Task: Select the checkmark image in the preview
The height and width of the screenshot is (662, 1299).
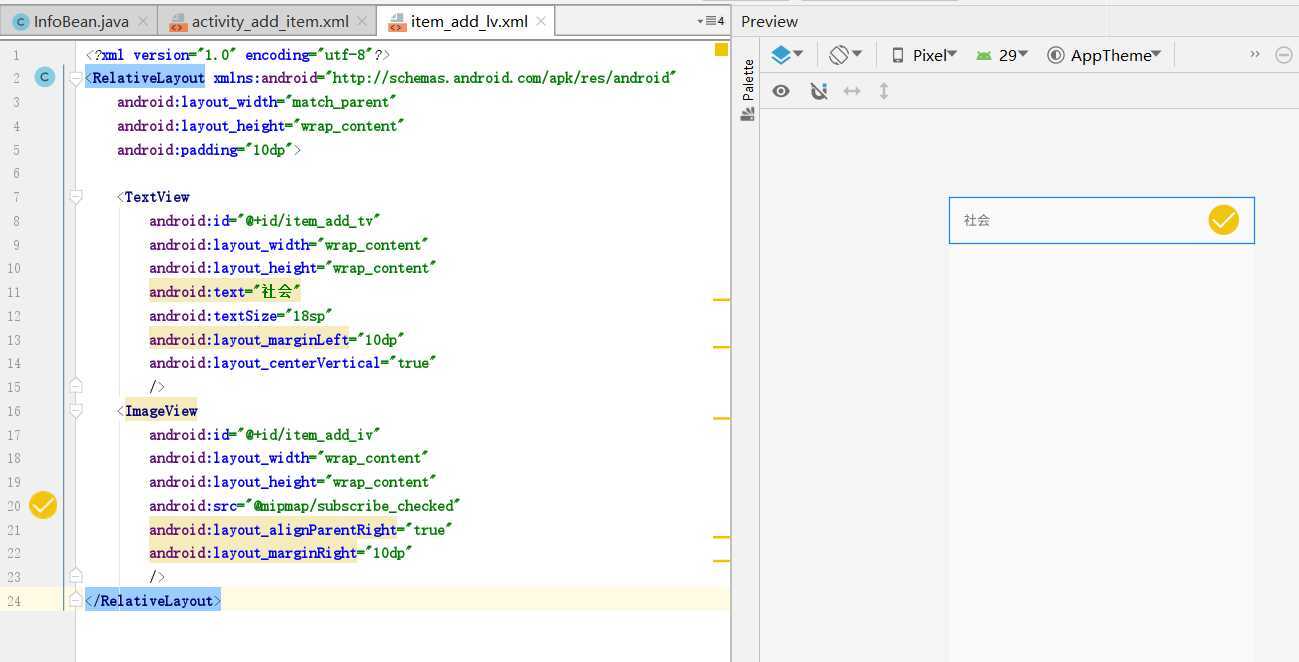Action: [1223, 220]
